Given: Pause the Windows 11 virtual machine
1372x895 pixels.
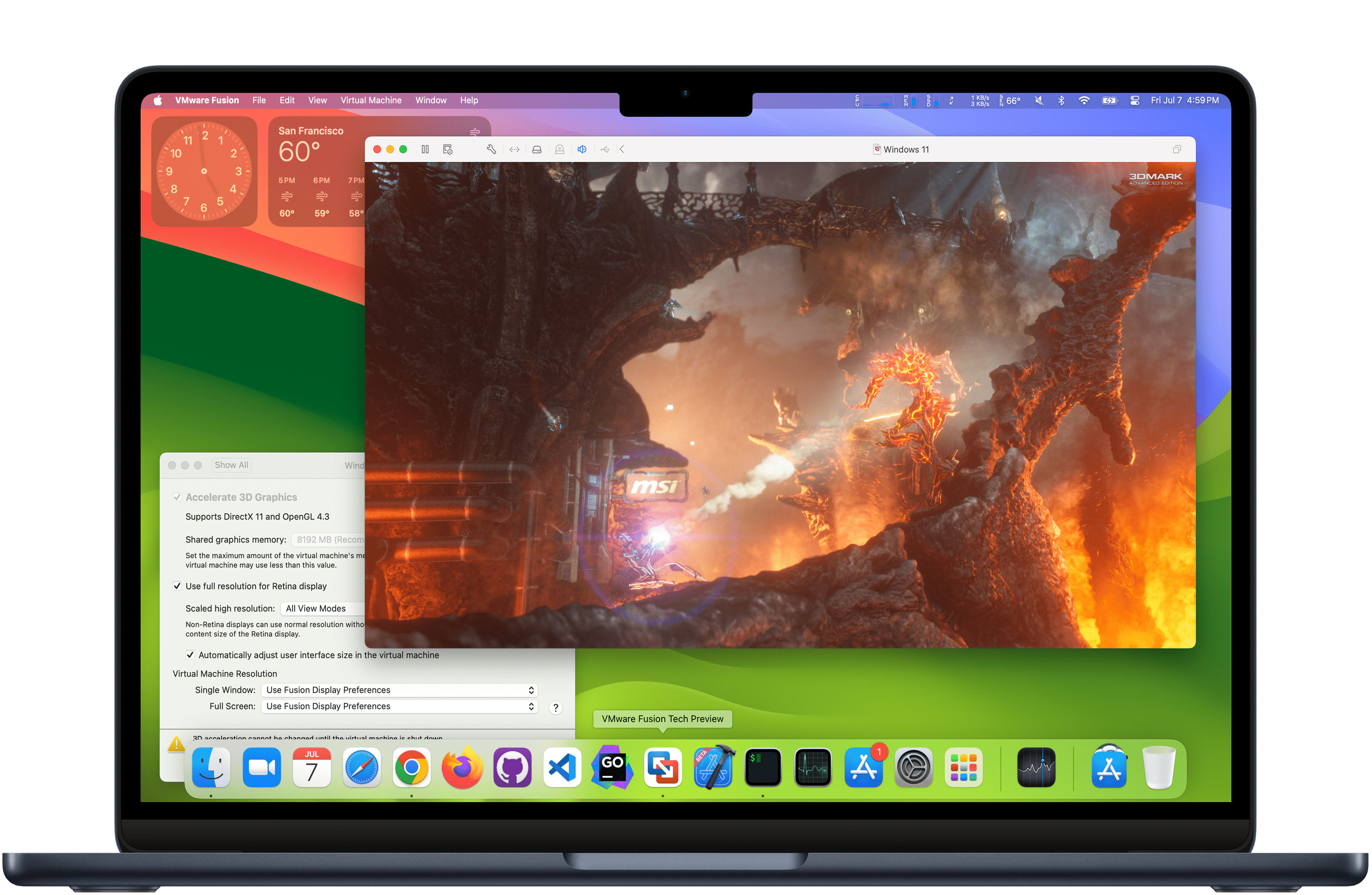Looking at the screenshot, I should point(425,149).
